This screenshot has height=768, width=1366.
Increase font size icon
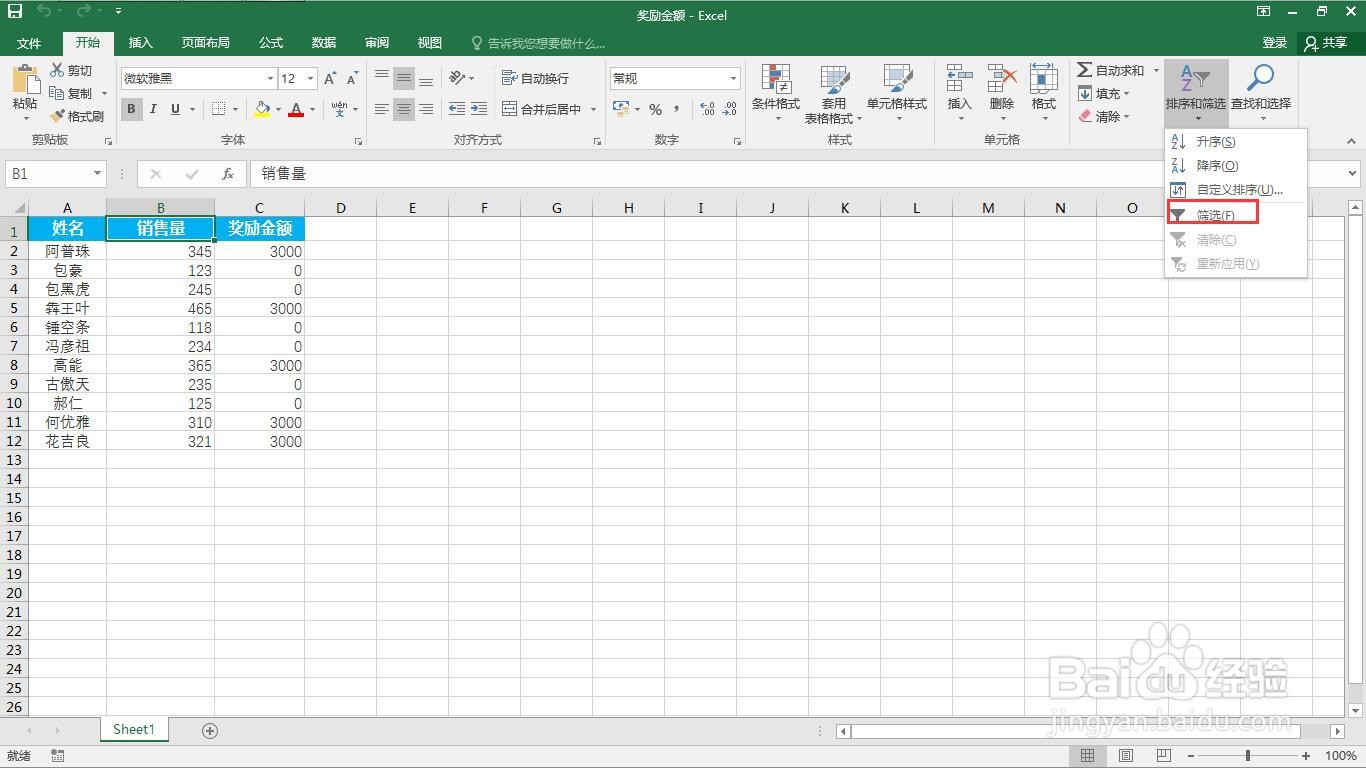[330, 78]
